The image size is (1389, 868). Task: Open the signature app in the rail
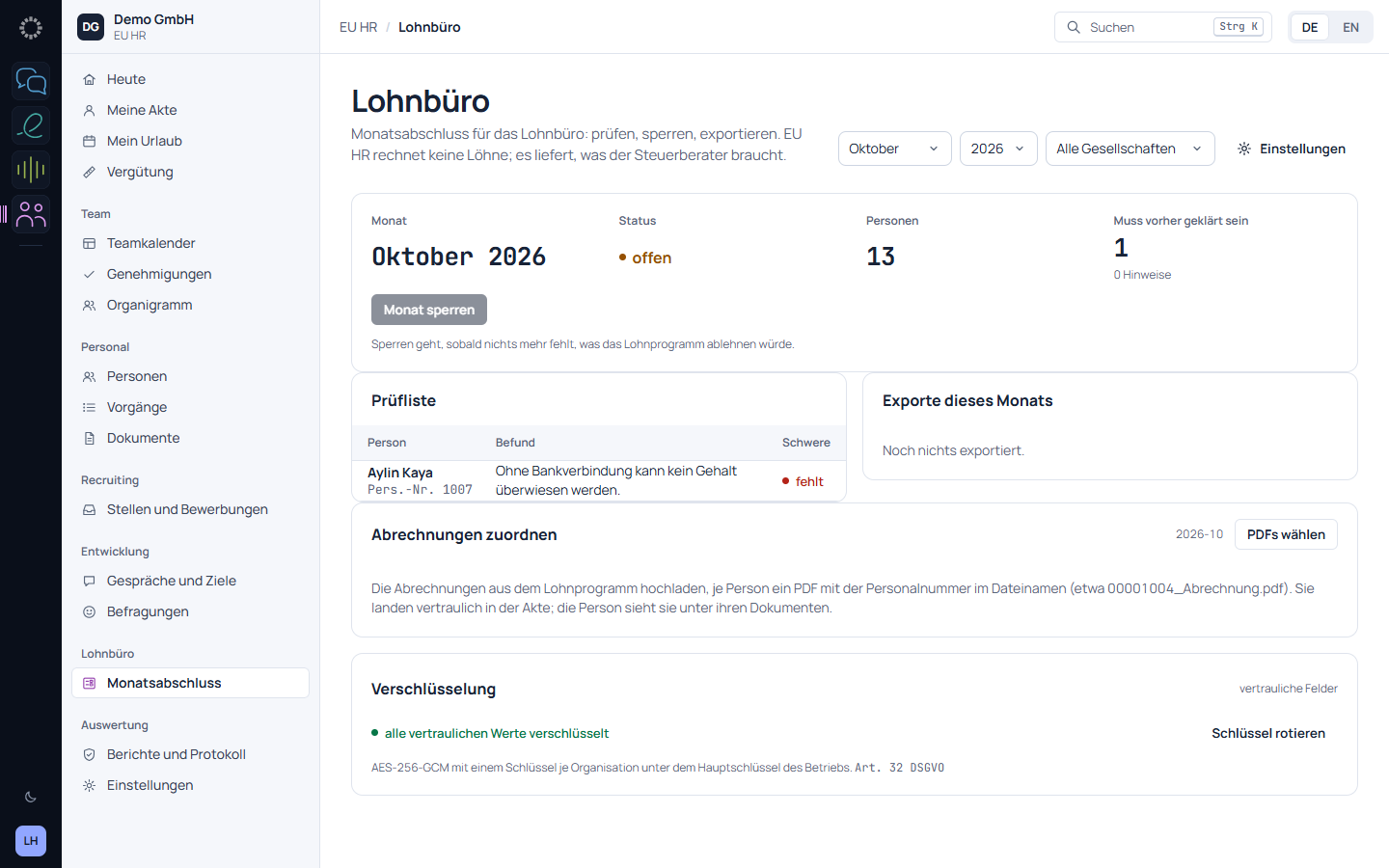click(31, 125)
